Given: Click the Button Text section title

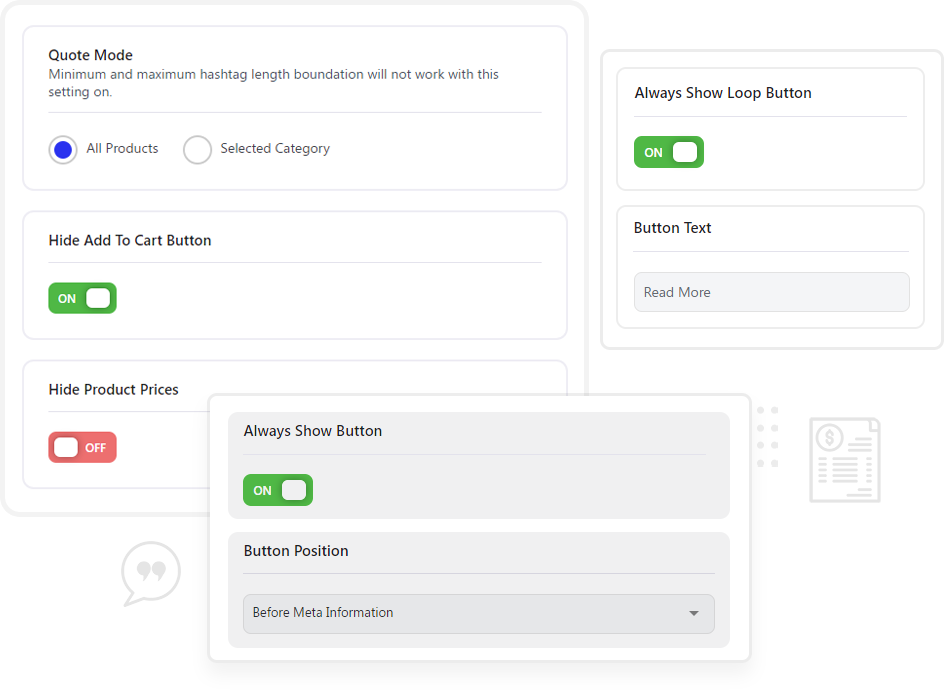Looking at the screenshot, I should 672,228.
